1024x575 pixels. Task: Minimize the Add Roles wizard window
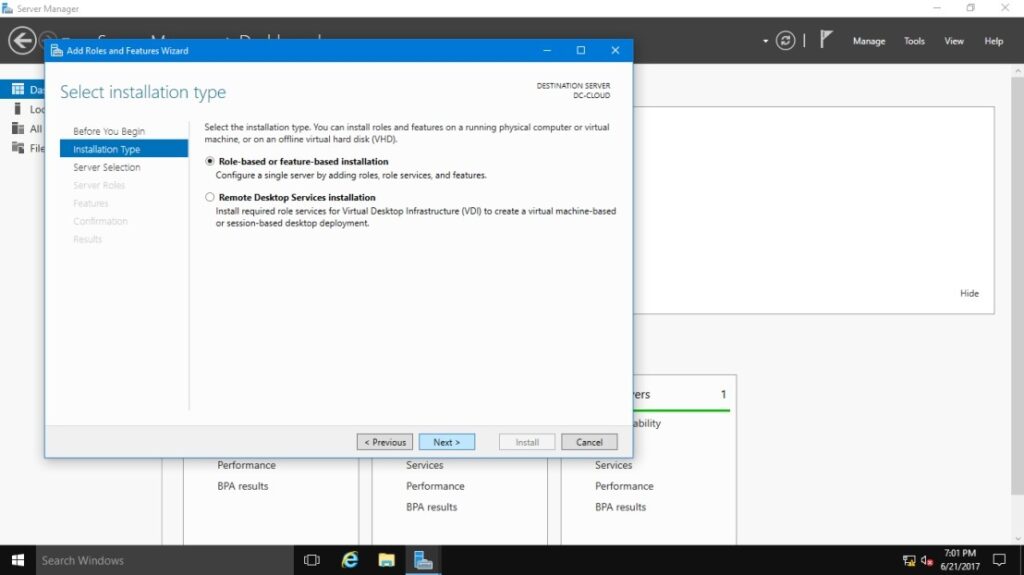coord(547,50)
